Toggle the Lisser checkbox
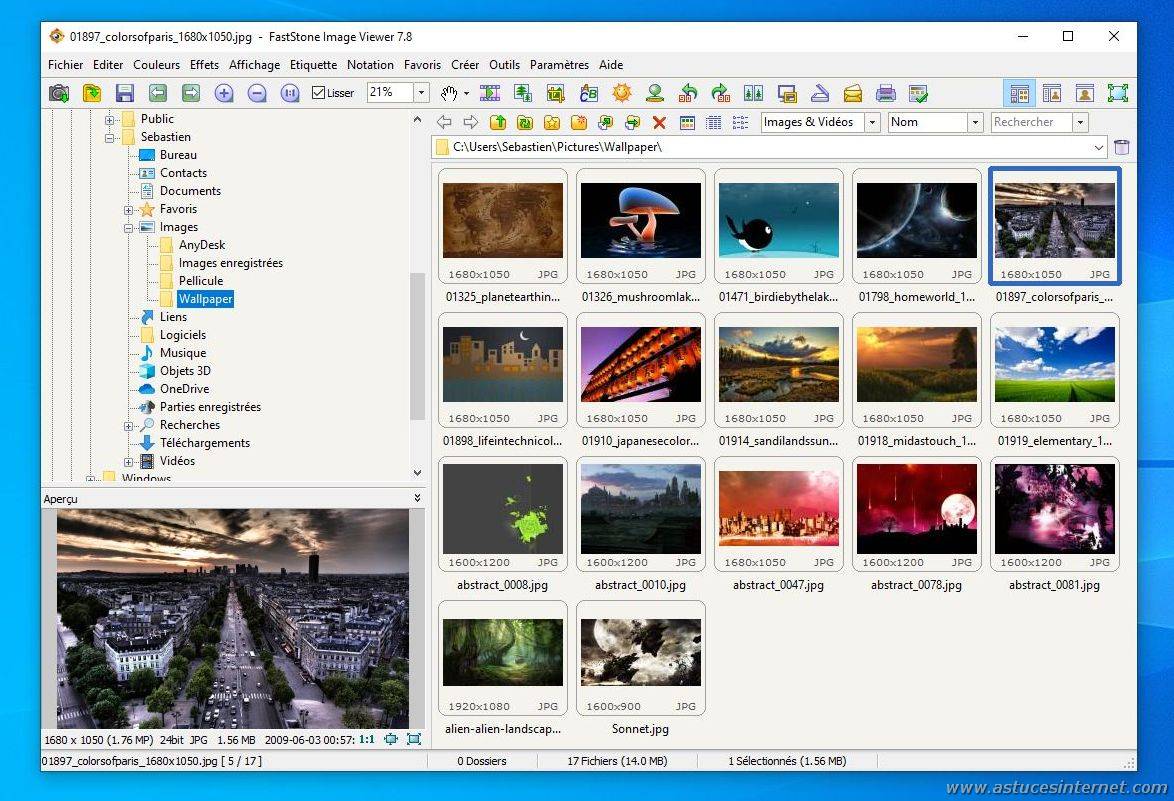This screenshot has height=801, width=1174. (x=319, y=93)
